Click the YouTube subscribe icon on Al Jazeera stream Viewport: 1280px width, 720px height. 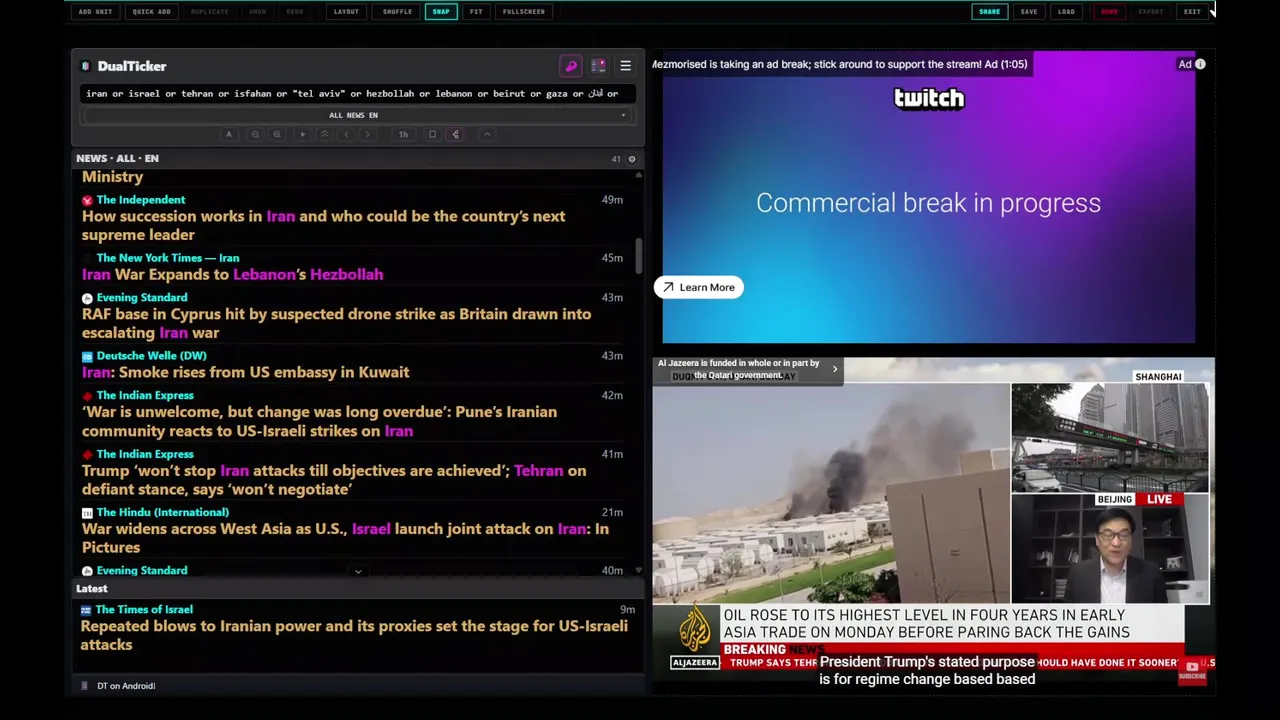tap(1192, 671)
